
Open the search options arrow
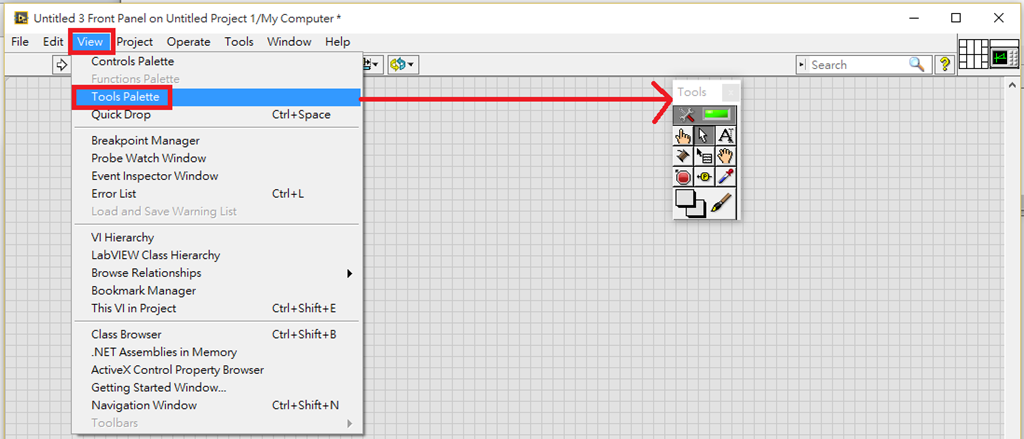pyautogui.click(x=802, y=65)
